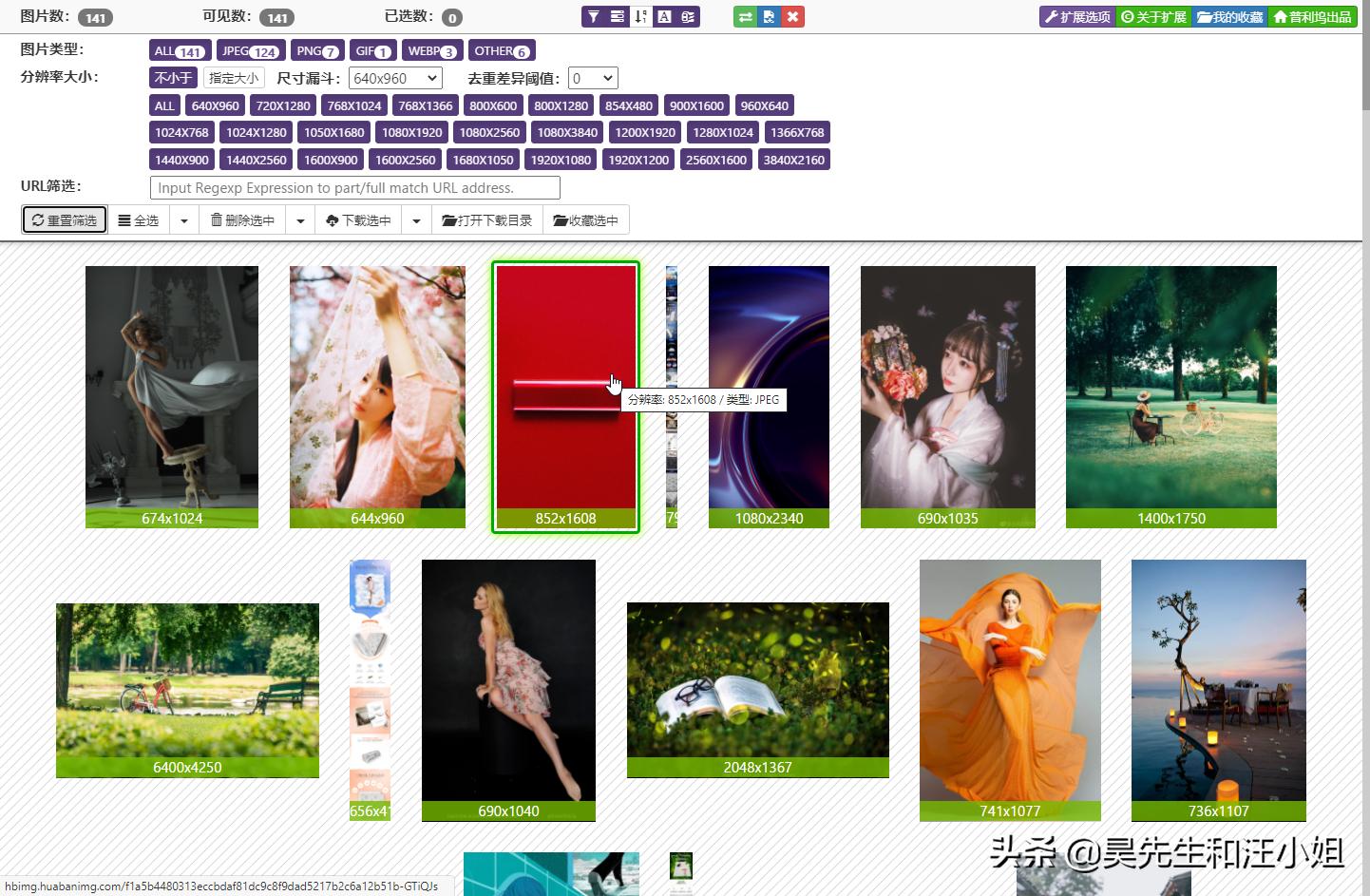Filter by PNG type (7)
1370x896 pixels.
(317, 51)
